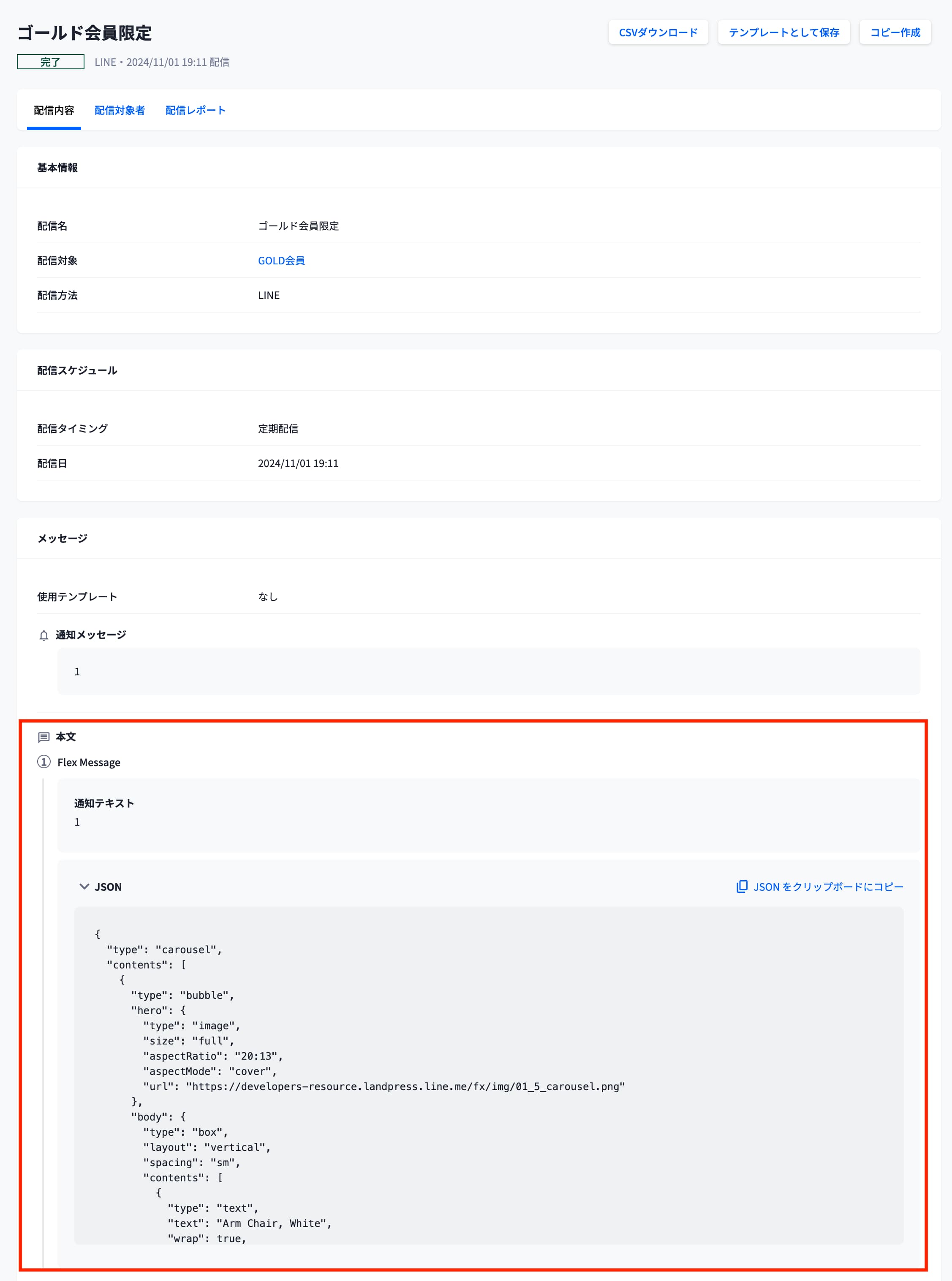The width and height of the screenshot is (952, 1281).
Task: Click the 定期配信 timing value
Action: 278,429
